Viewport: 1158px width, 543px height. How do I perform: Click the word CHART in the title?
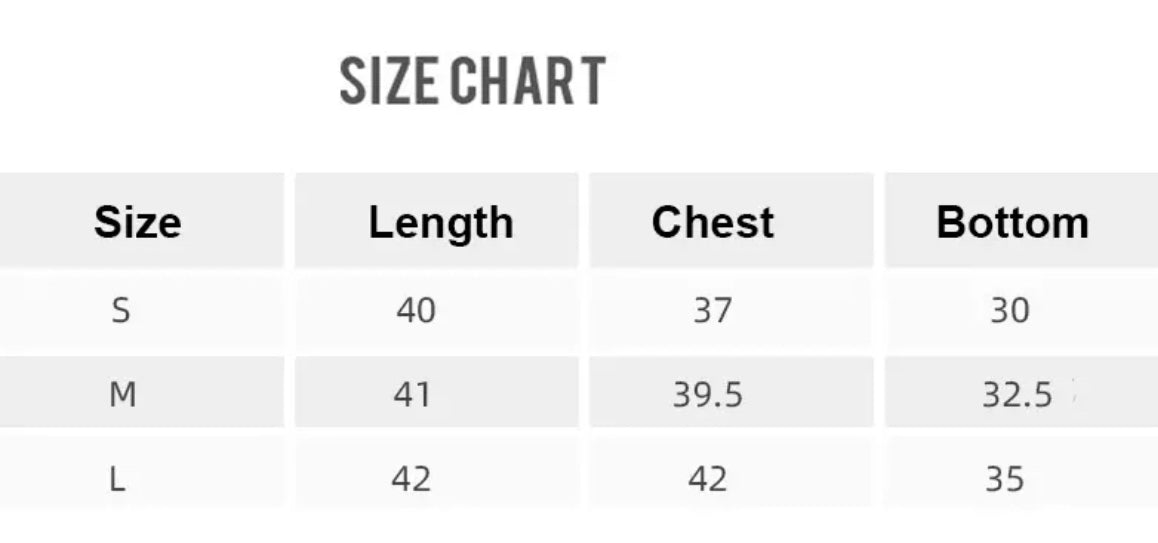[x=526, y=80]
